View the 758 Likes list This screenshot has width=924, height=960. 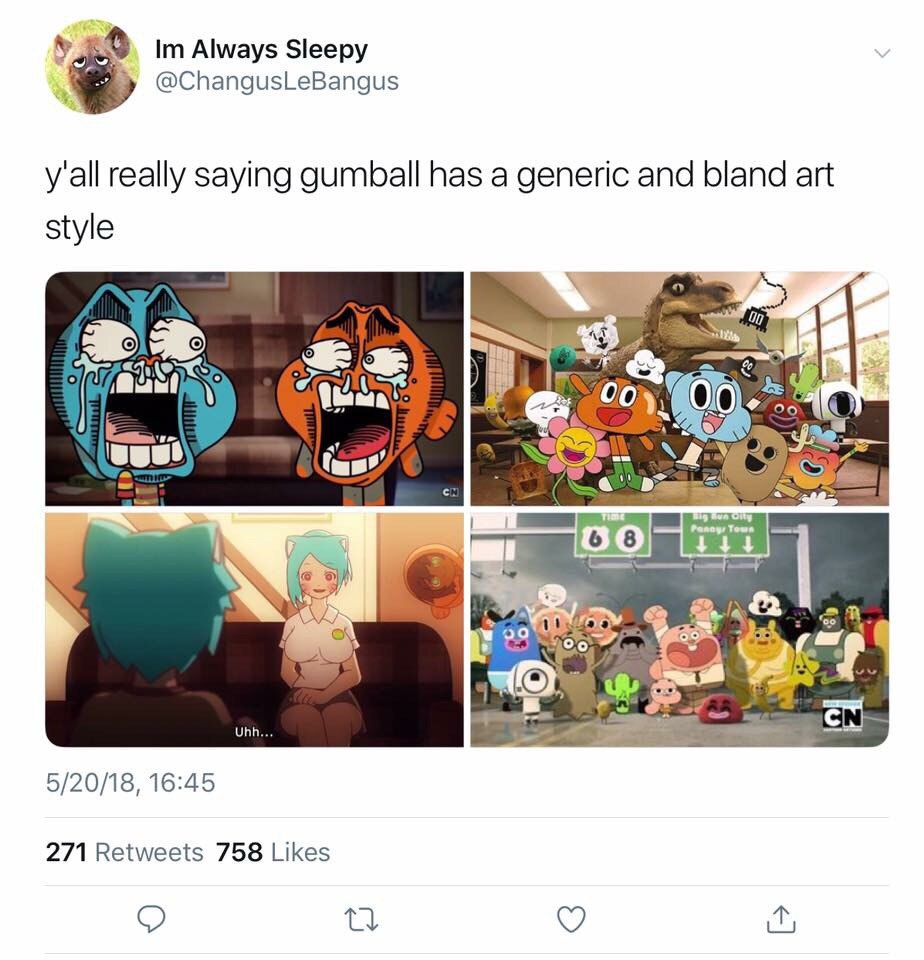click(273, 852)
